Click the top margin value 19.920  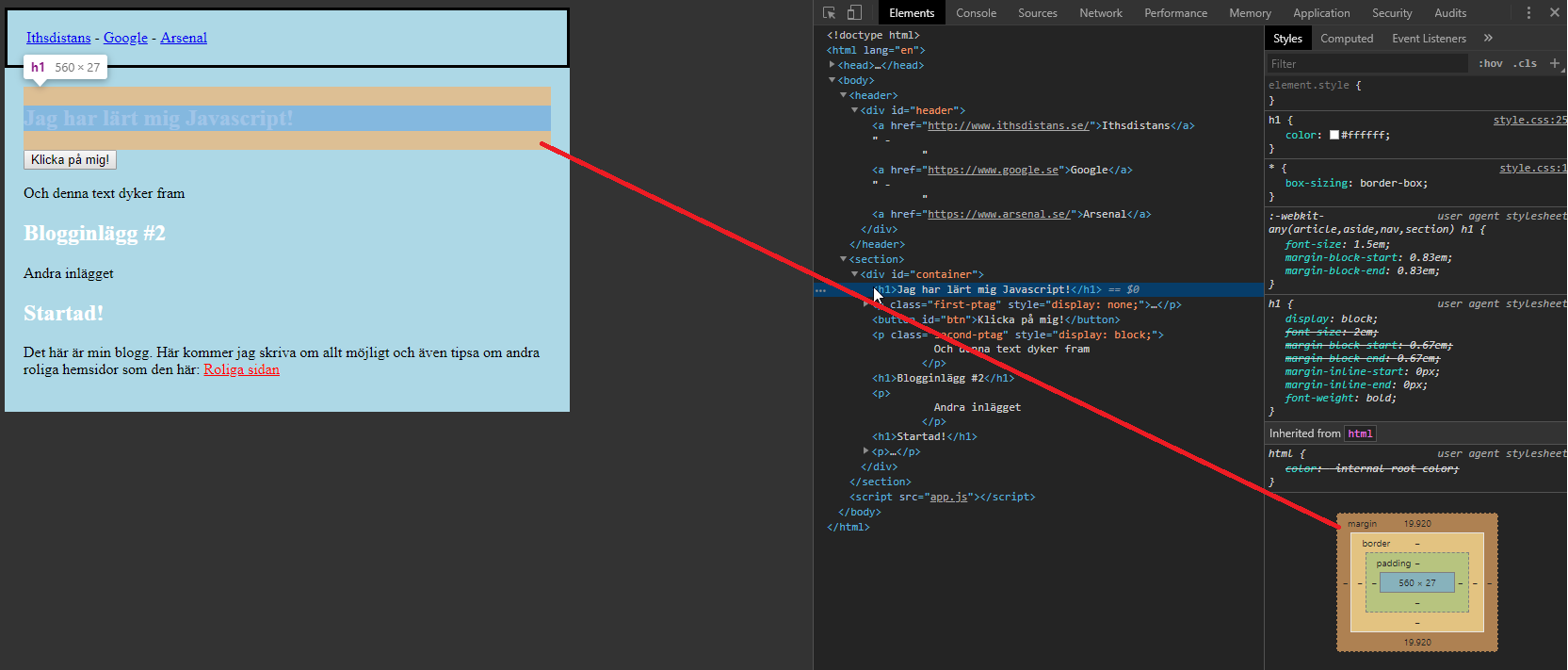(x=1417, y=524)
